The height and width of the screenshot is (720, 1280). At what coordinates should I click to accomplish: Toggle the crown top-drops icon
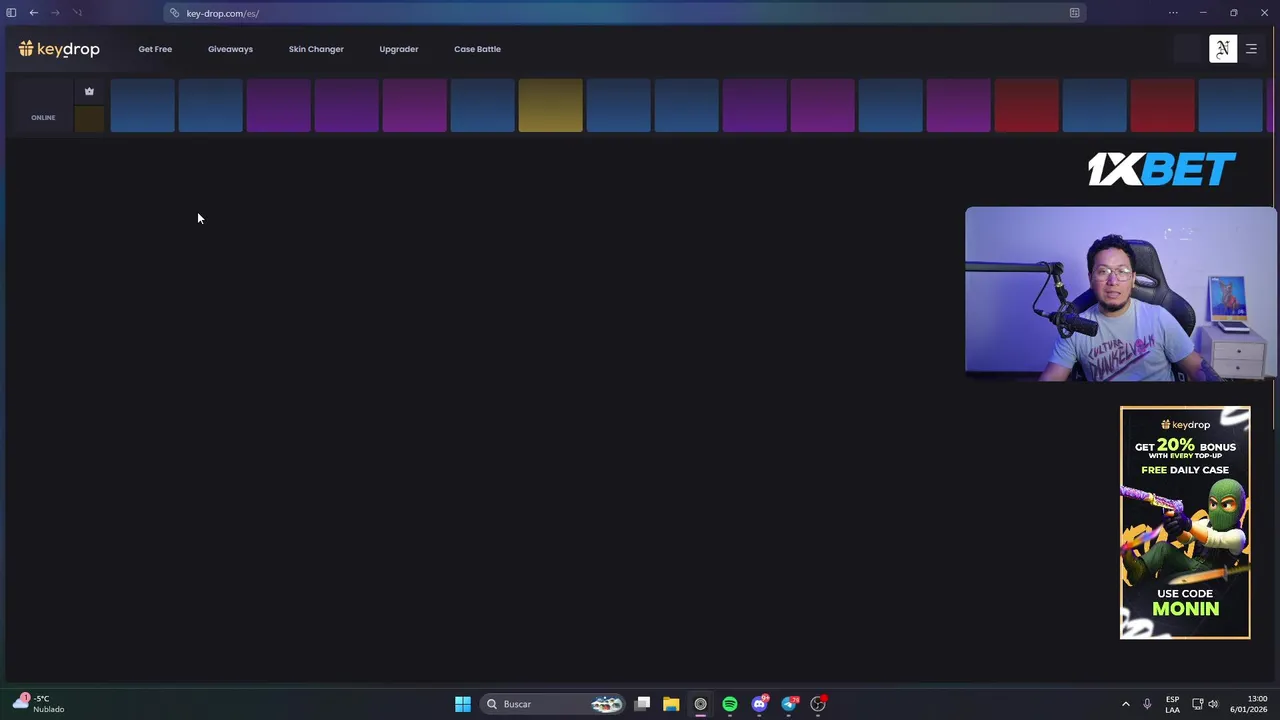pos(89,91)
